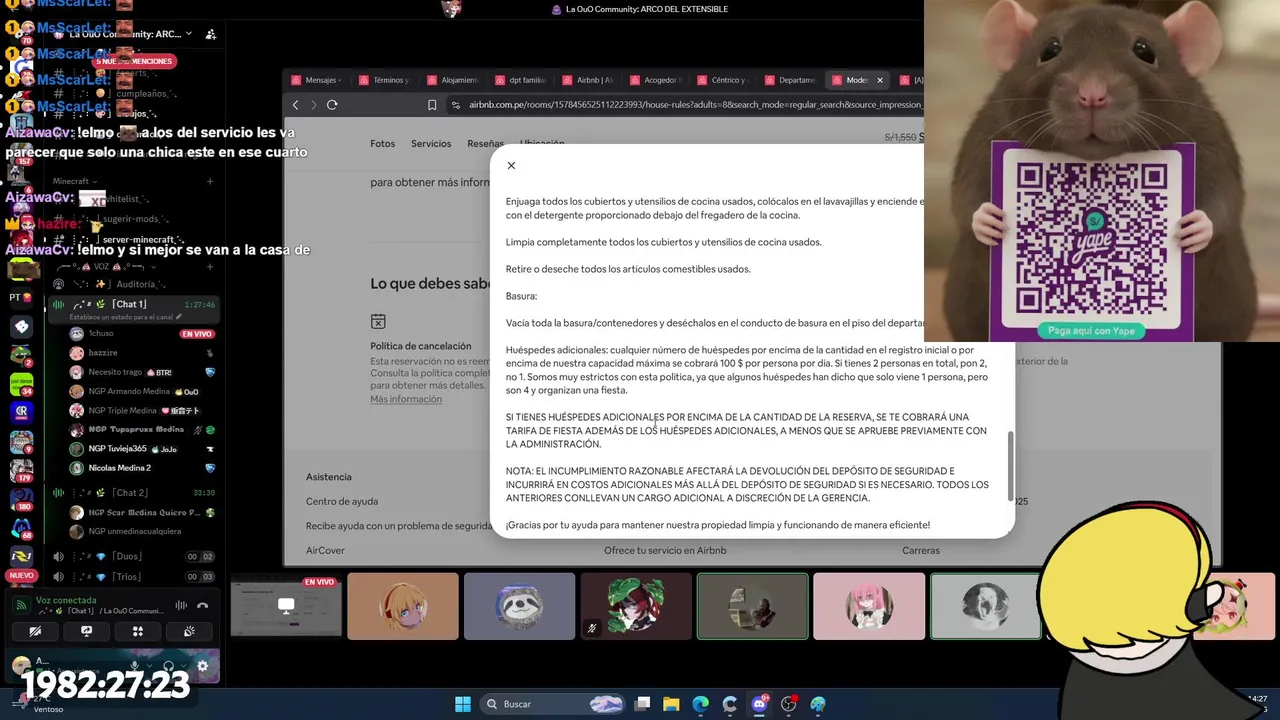Bookmark this page icon
1280x720 pixels.
[x=432, y=105]
